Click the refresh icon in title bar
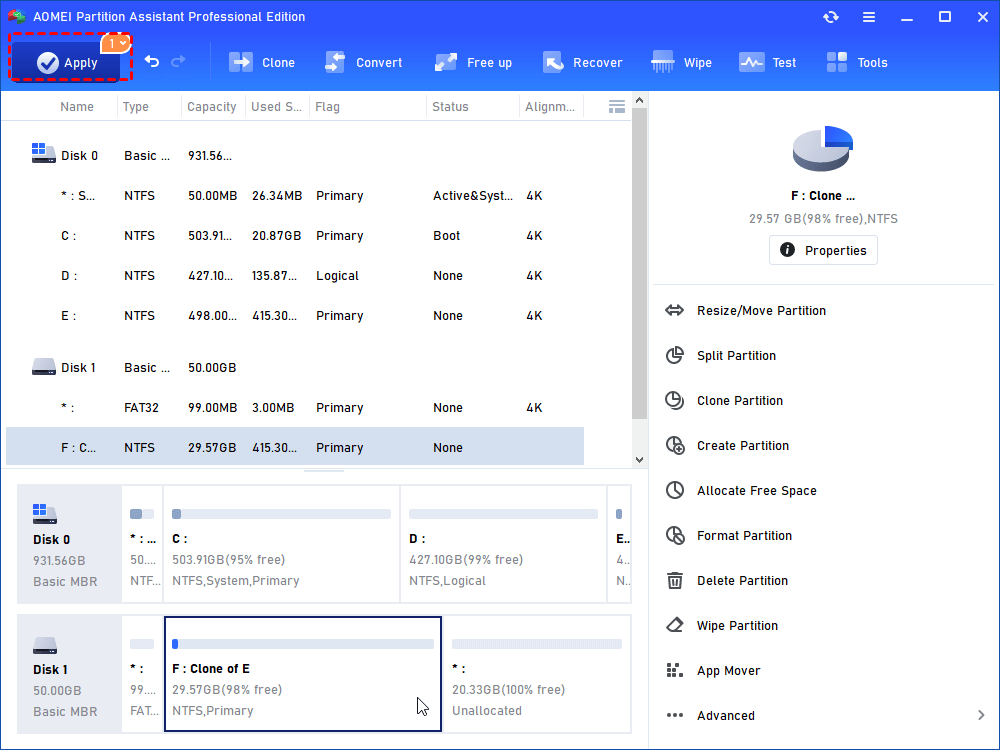 tap(830, 17)
